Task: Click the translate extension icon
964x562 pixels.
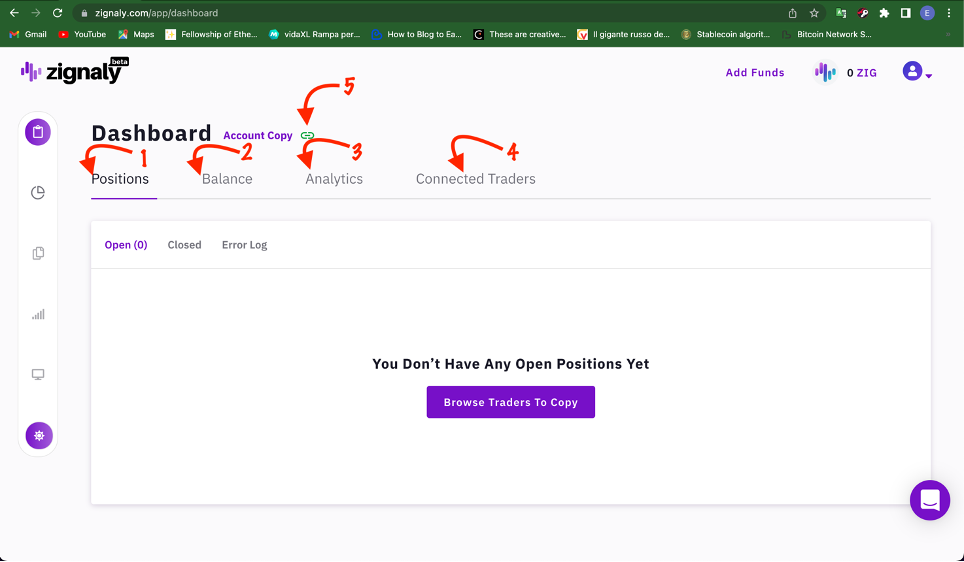Action: click(x=841, y=13)
